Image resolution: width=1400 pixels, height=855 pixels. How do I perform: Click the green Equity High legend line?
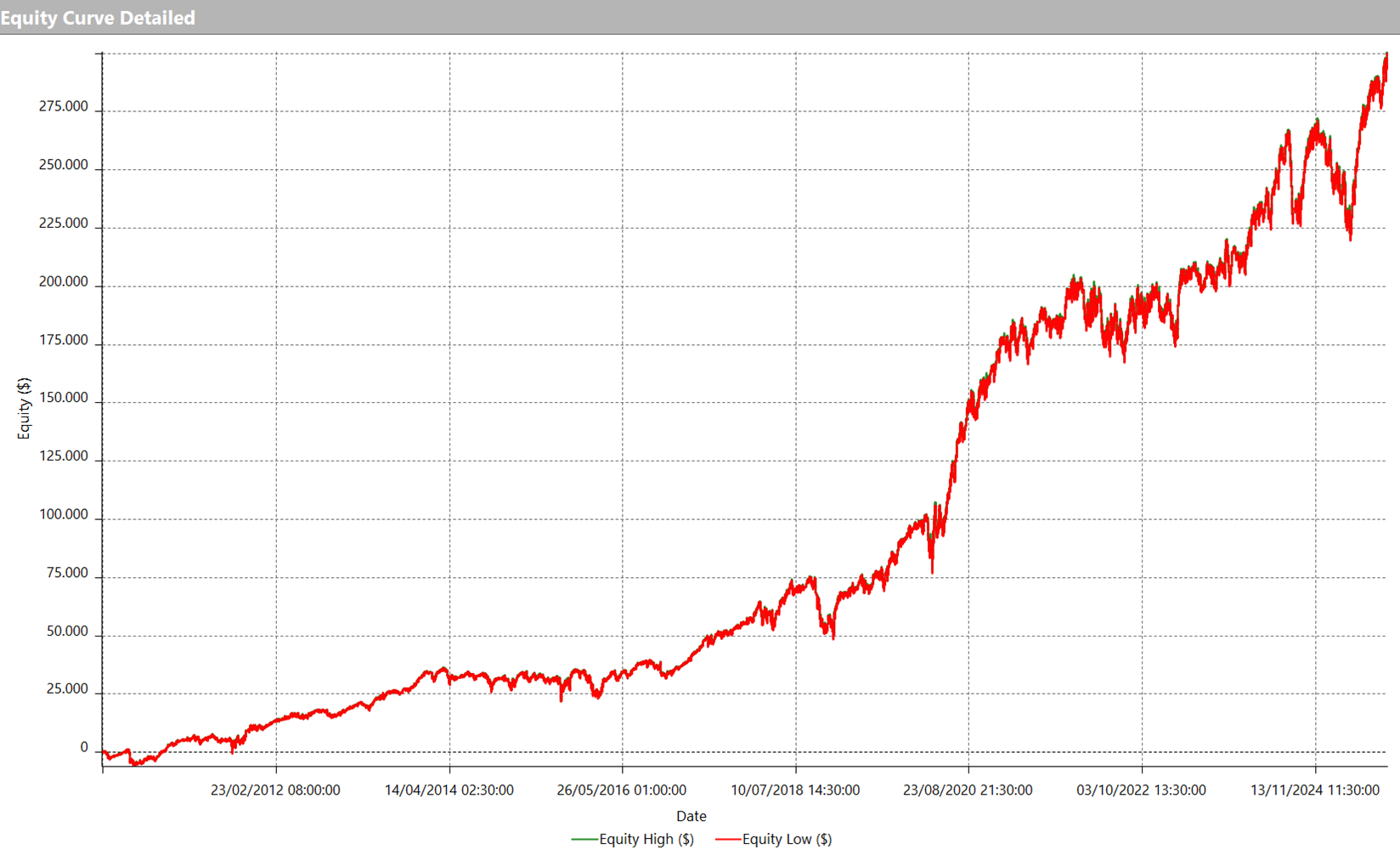584,839
